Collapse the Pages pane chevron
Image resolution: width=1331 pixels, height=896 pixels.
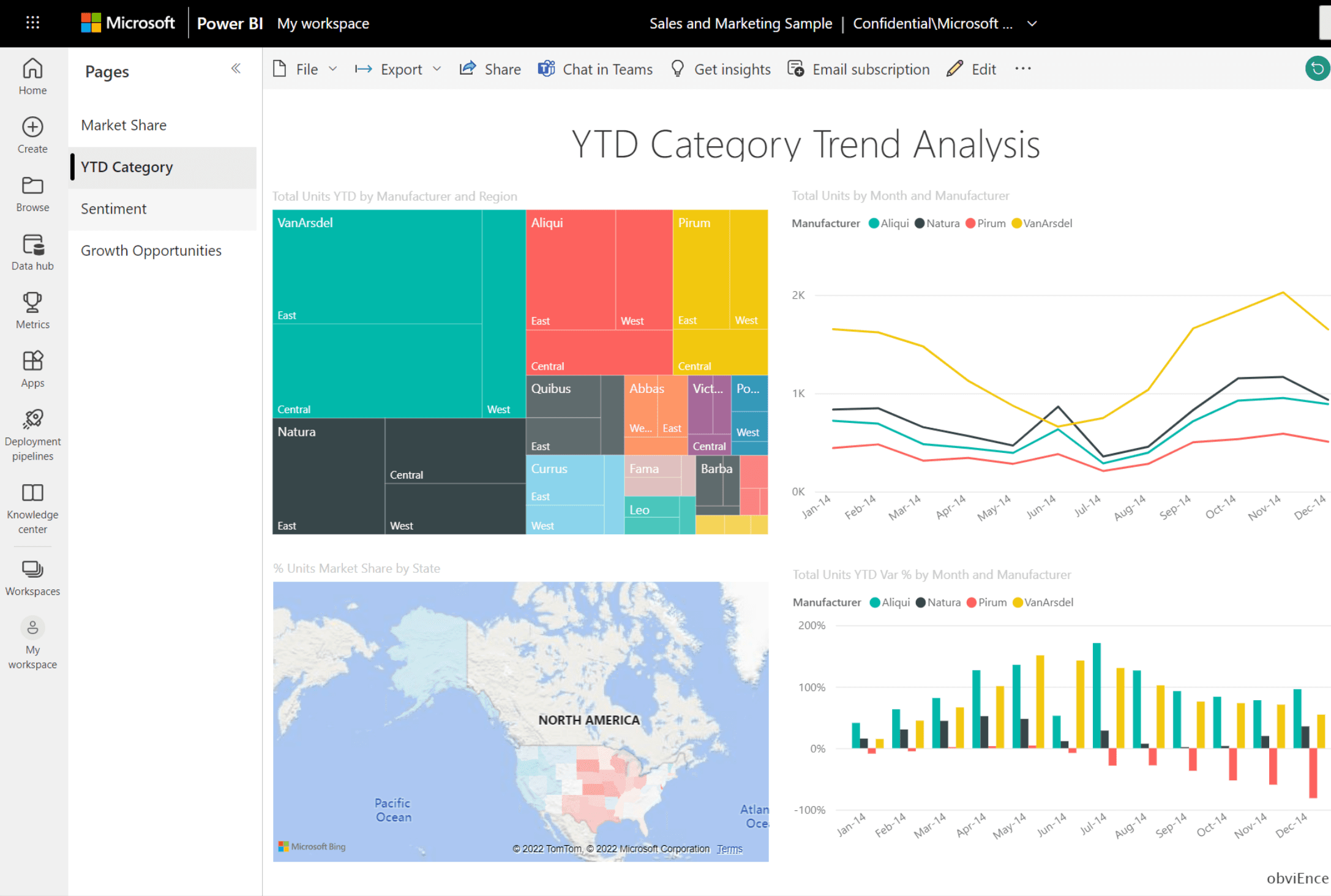click(236, 69)
